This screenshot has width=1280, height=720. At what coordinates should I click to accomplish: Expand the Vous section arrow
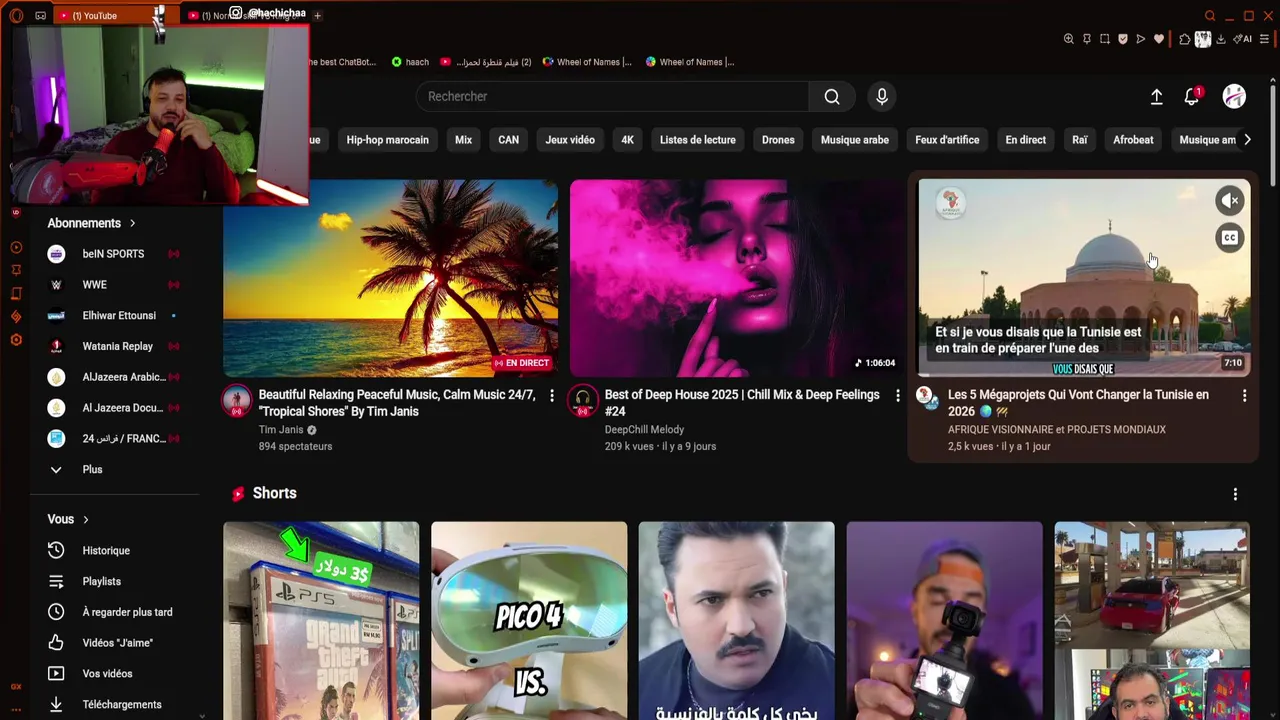[x=86, y=519]
